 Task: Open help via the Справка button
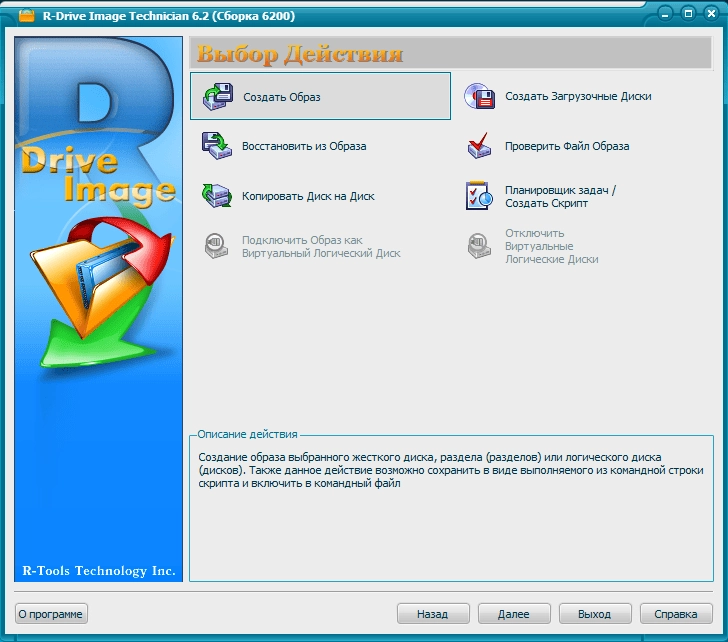(676, 614)
